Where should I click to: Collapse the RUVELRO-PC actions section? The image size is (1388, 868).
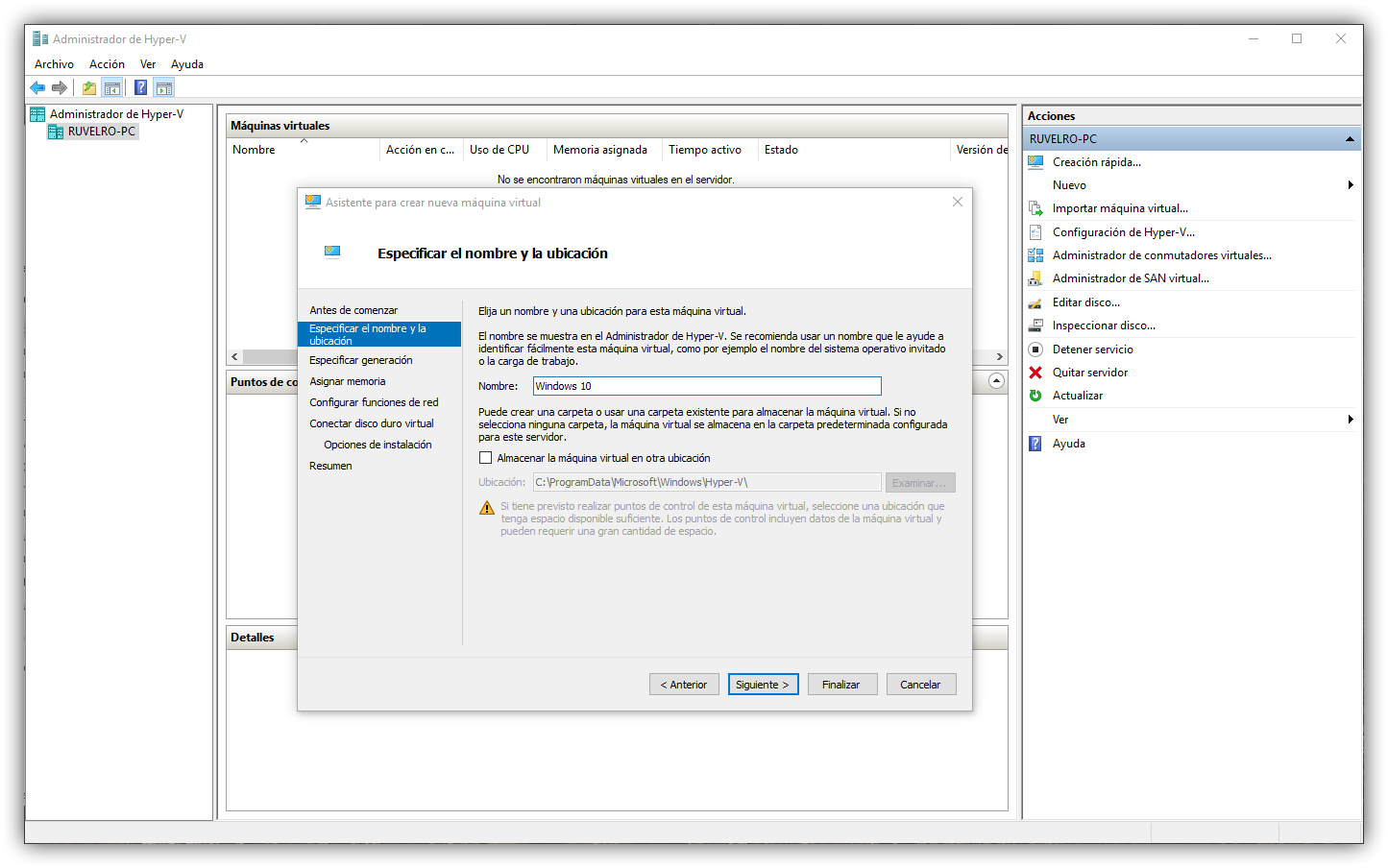1350,139
